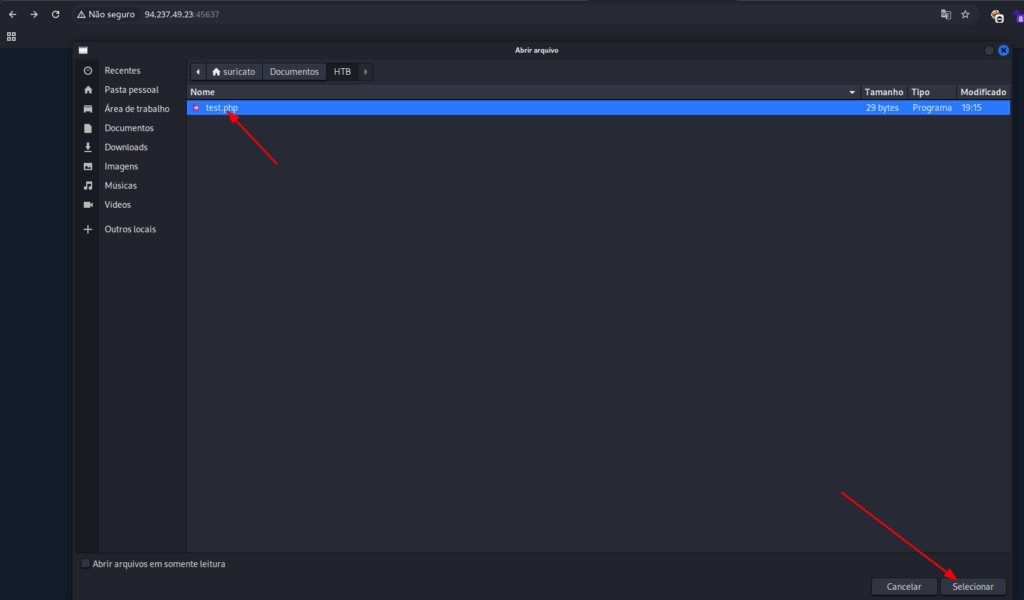Enable Abrir arquivos em somente leitura
The width and height of the screenshot is (1024, 600).
(85, 564)
